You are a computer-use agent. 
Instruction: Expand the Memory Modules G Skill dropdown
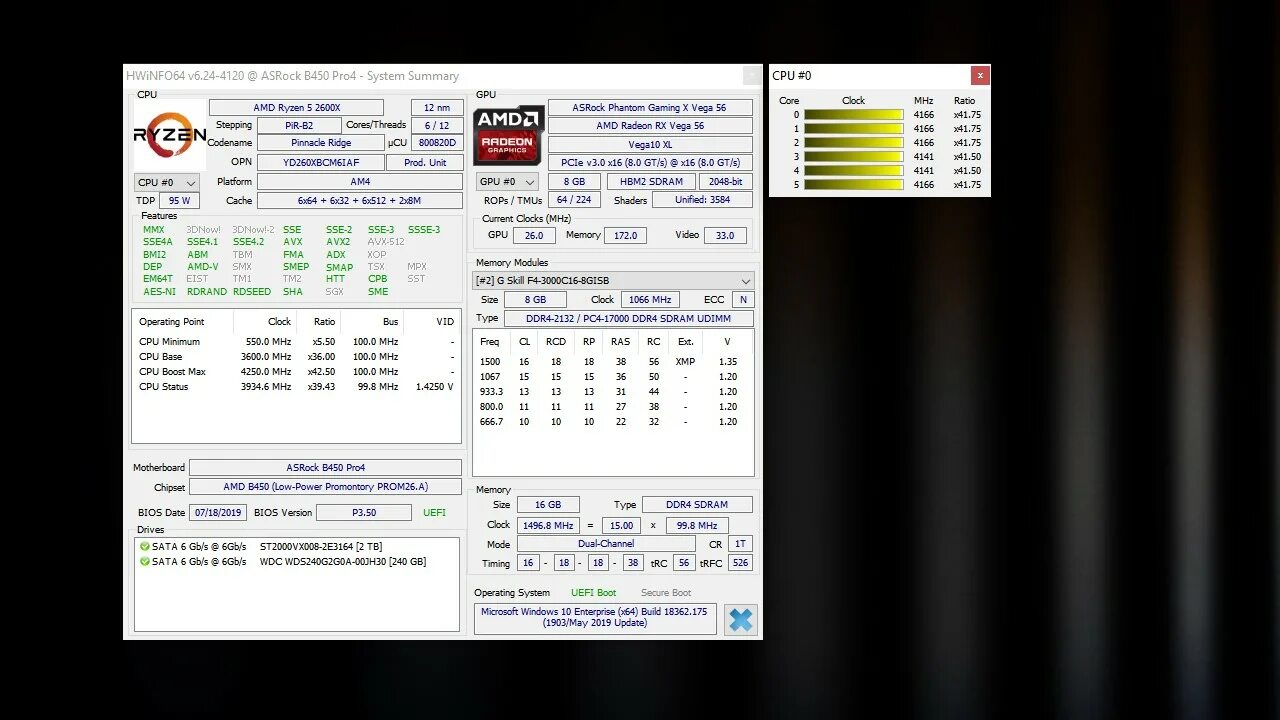tap(614, 281)
